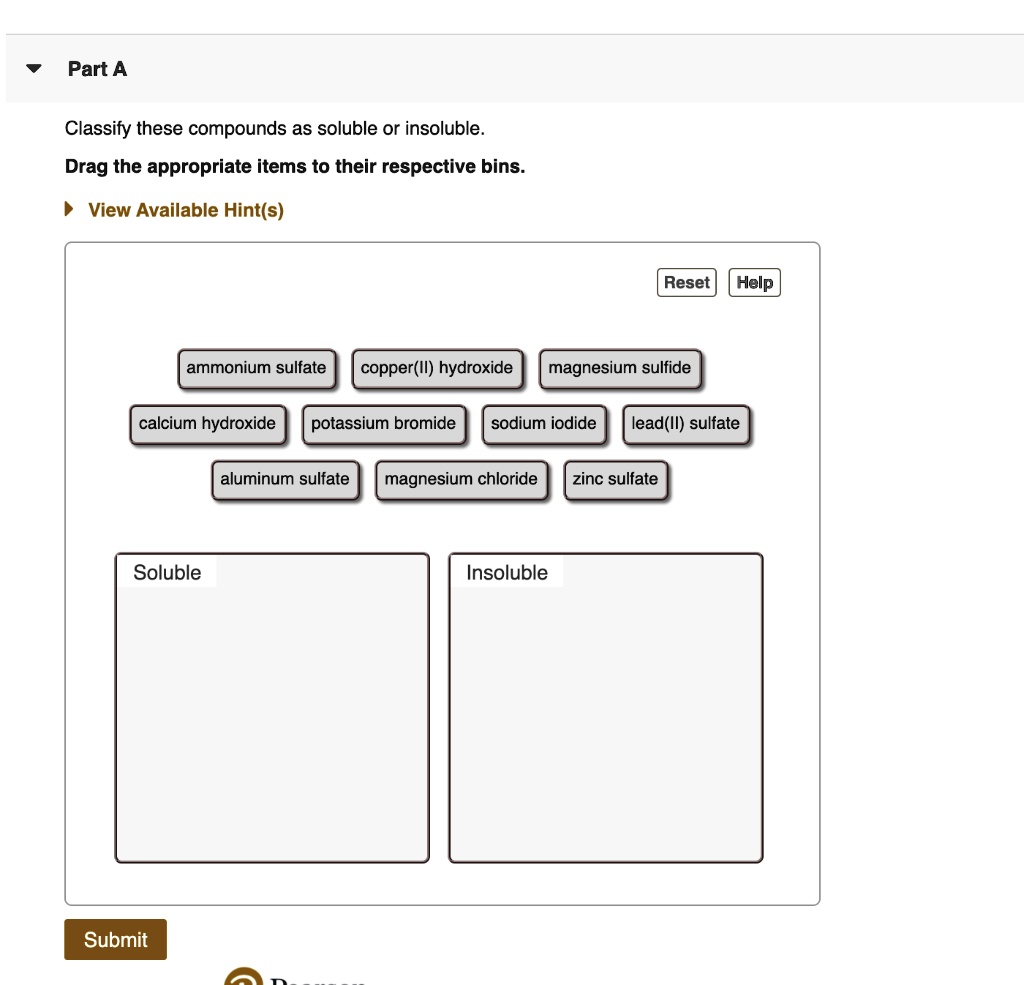Viewport: 1024px width, 985px height.
Task: Click inside the Soluble bin
Action: tap(272, 708)
